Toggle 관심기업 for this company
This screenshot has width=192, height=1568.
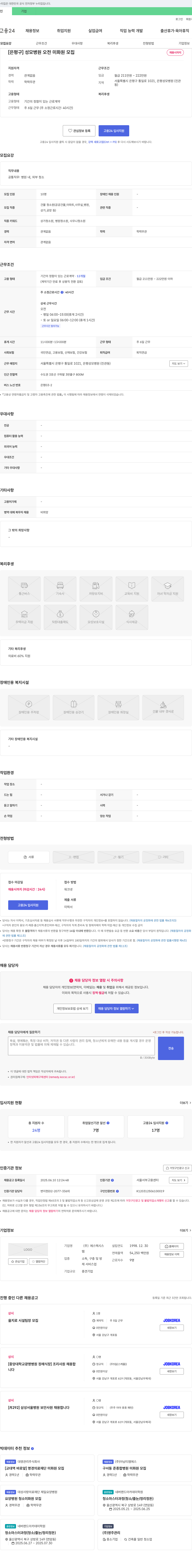click(x=18, y=1262)
